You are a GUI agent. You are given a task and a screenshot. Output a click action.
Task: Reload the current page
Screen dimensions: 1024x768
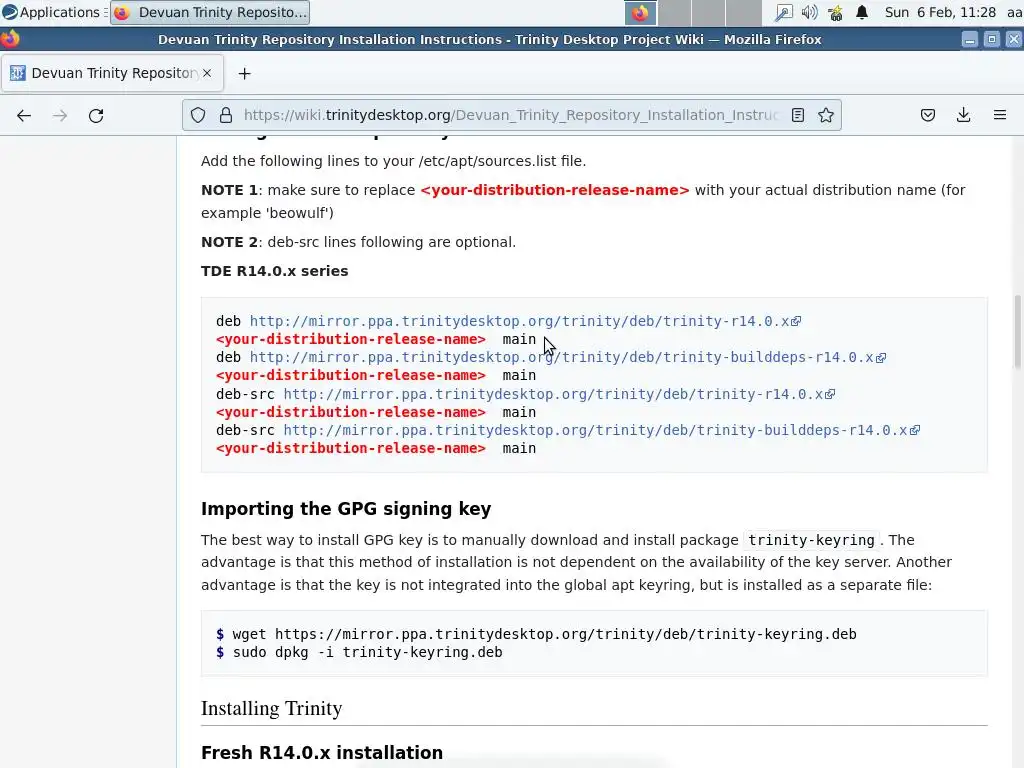[96, 116]
